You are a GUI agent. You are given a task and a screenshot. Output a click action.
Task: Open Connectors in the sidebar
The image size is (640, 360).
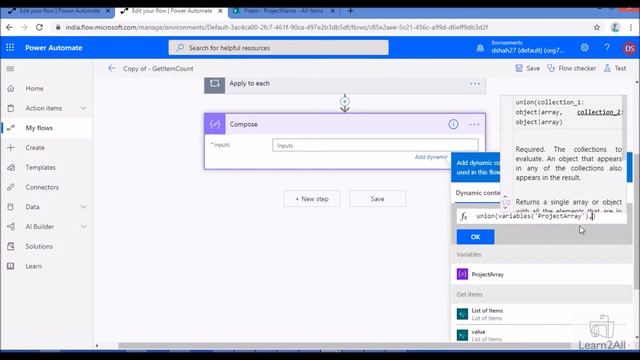pyautogui.click(x=42, y=187)
